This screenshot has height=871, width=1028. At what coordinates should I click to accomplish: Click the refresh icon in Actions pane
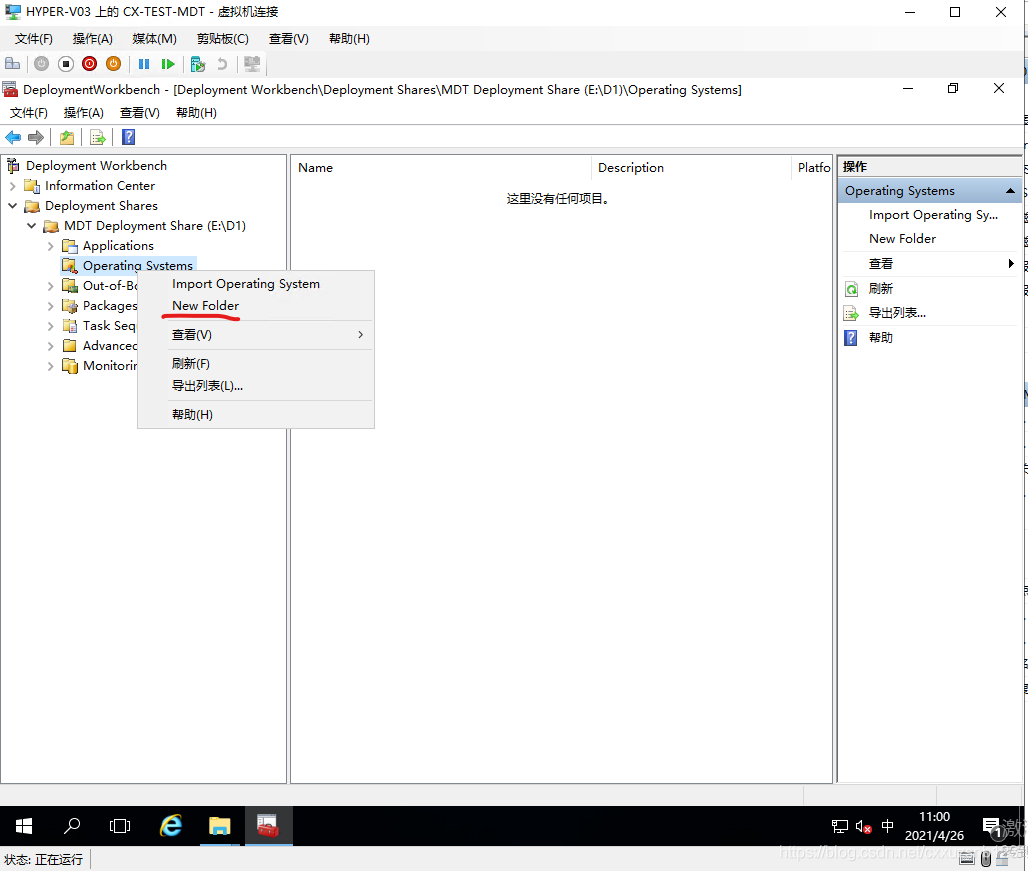point(851,289)
